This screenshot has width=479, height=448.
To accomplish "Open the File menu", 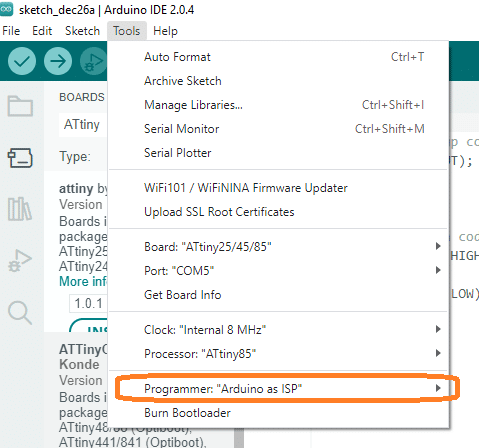I will tap(11, 31).
